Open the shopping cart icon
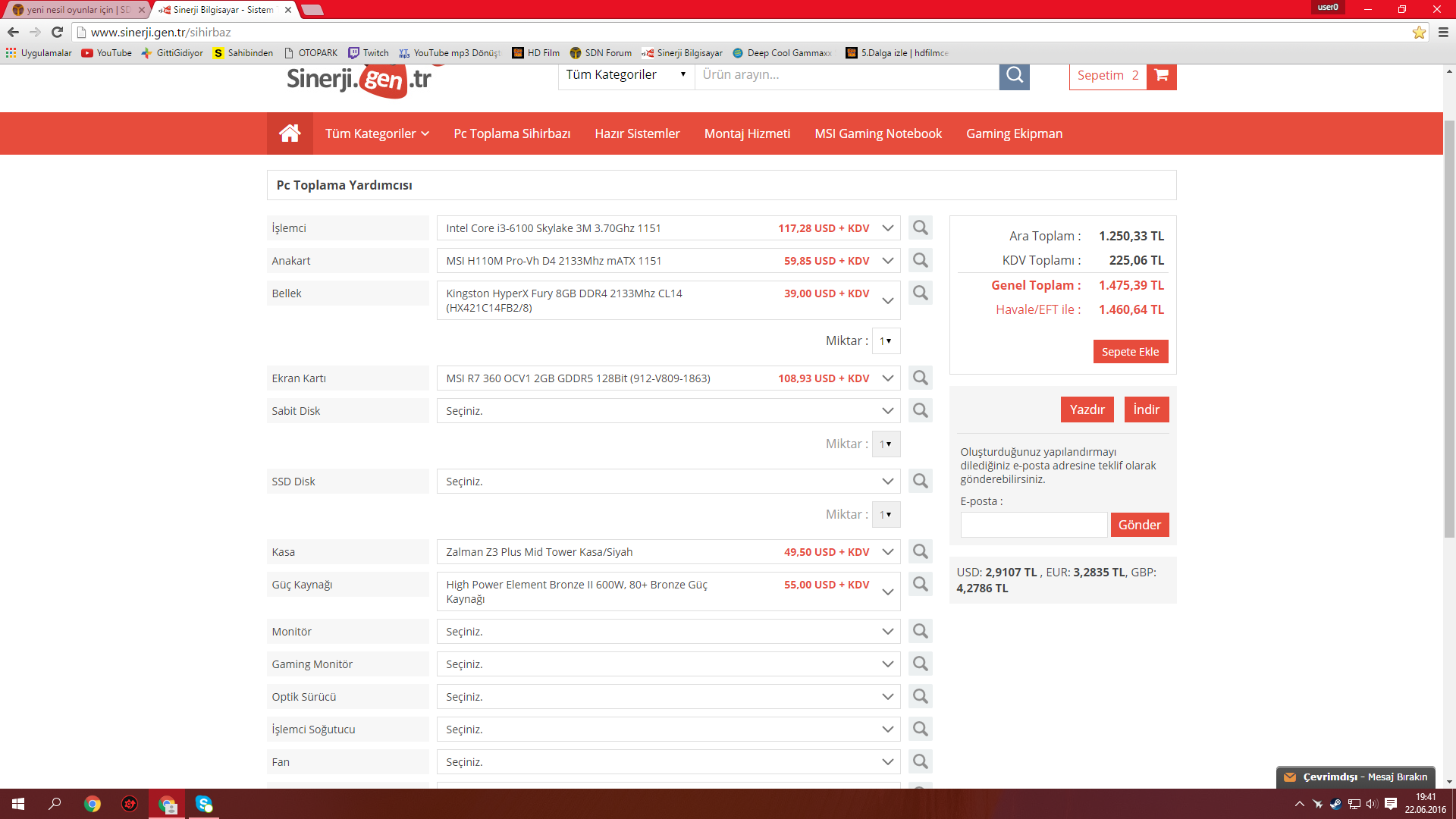This screenshot has width=1456, height=819. coord(1161,75)
